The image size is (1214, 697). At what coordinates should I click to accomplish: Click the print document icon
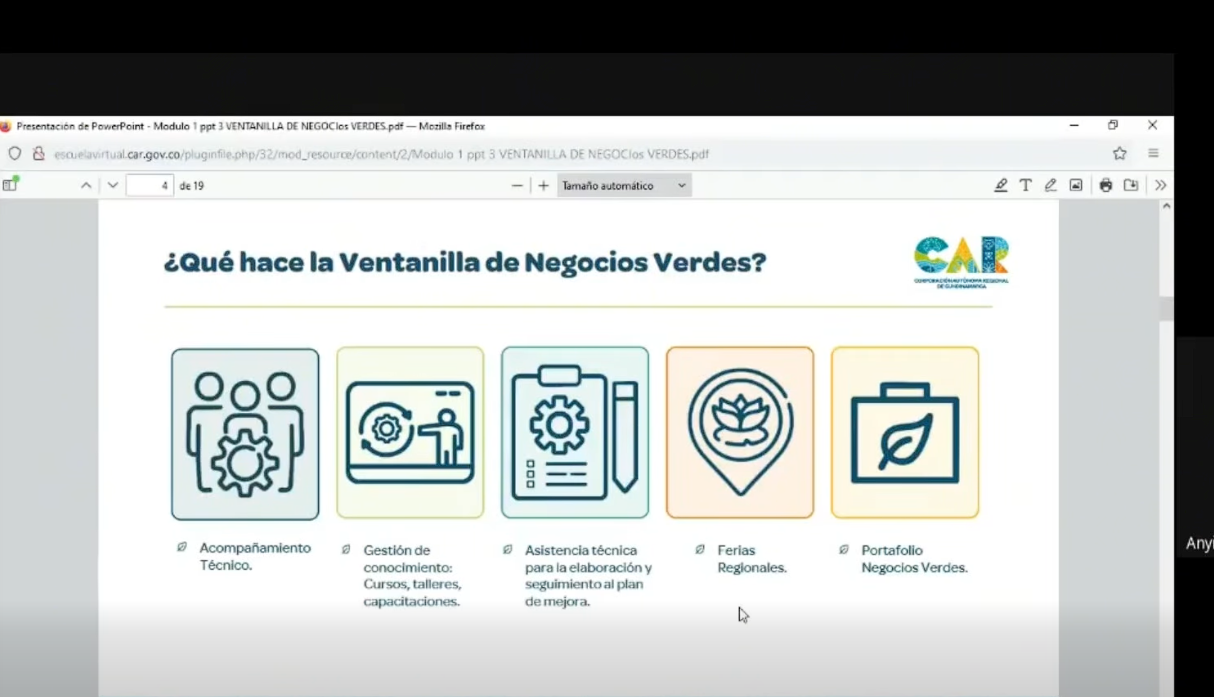[x=1106, y=185]
